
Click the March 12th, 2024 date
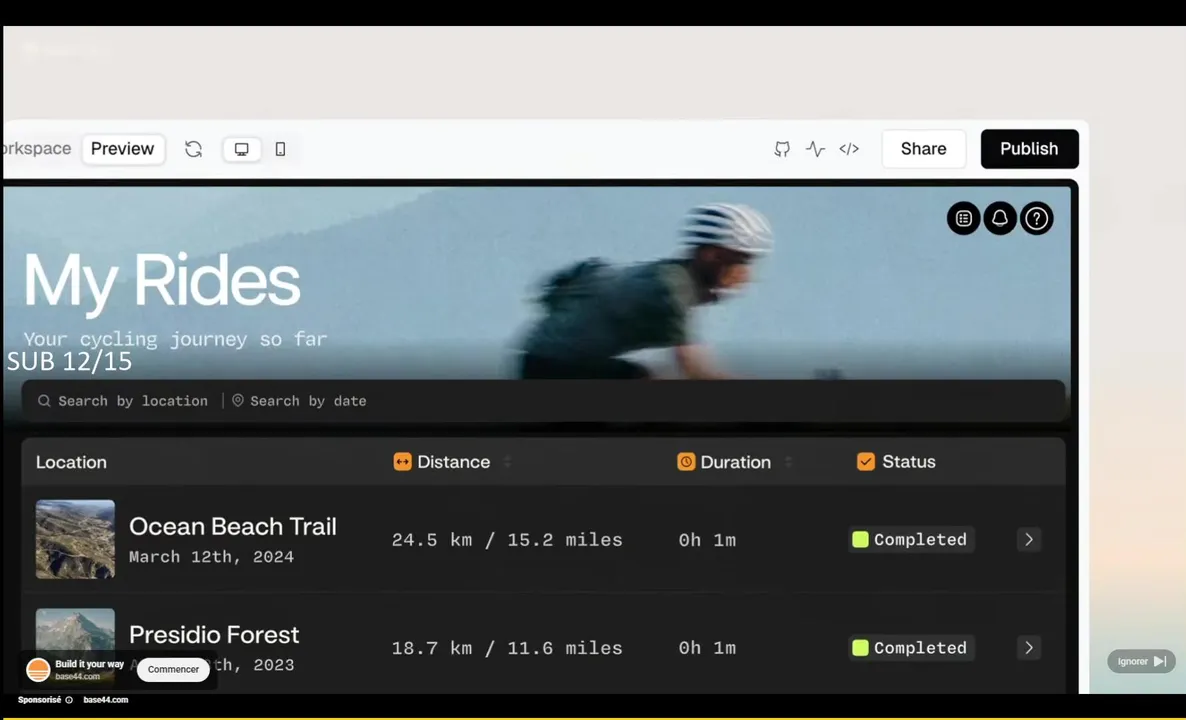click(x=212, y=557)
